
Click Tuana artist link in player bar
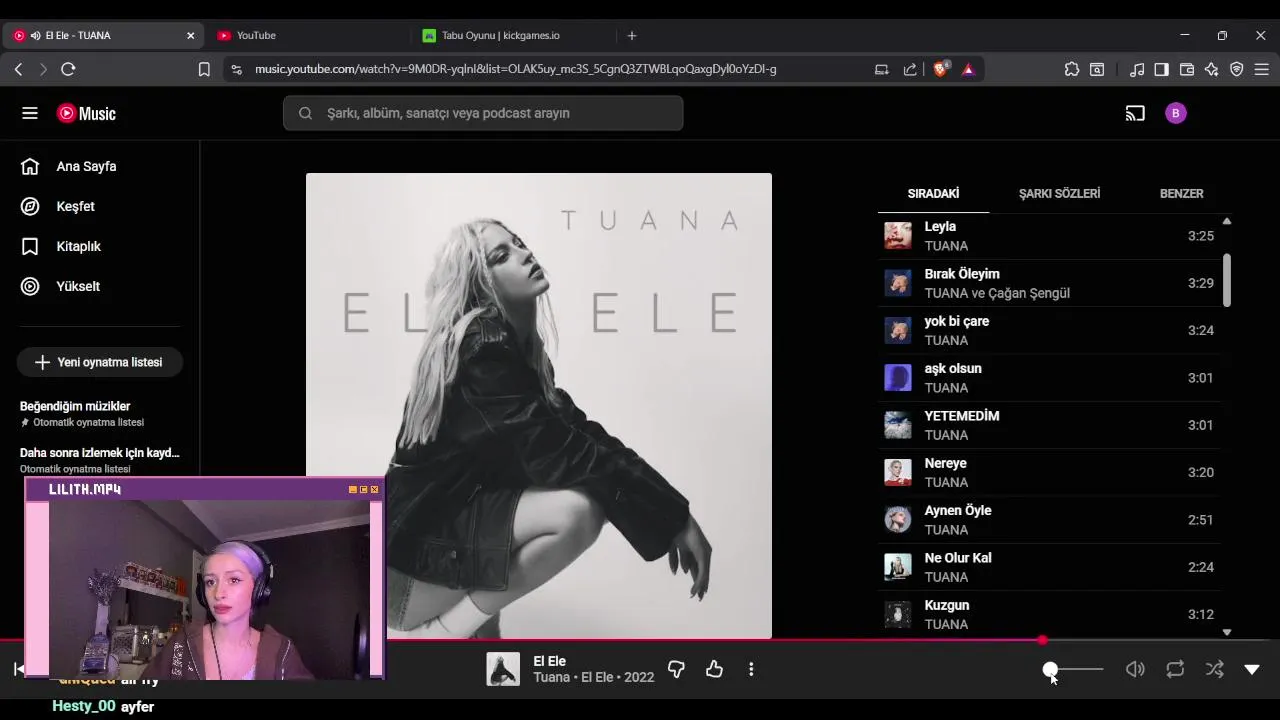551,677
